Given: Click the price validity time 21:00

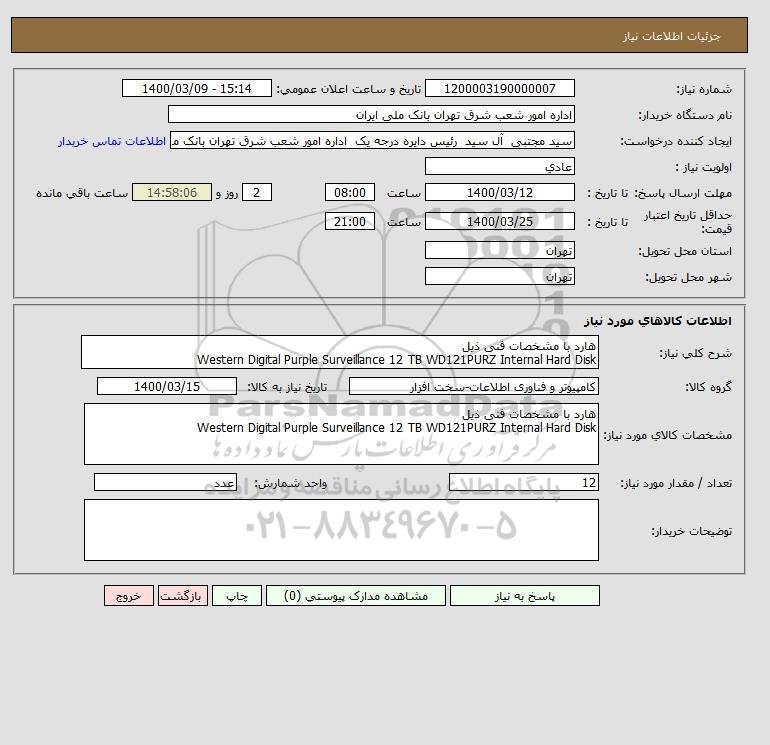Looking at the screenshot, I should pyautogui.click(x=350, y=221).
